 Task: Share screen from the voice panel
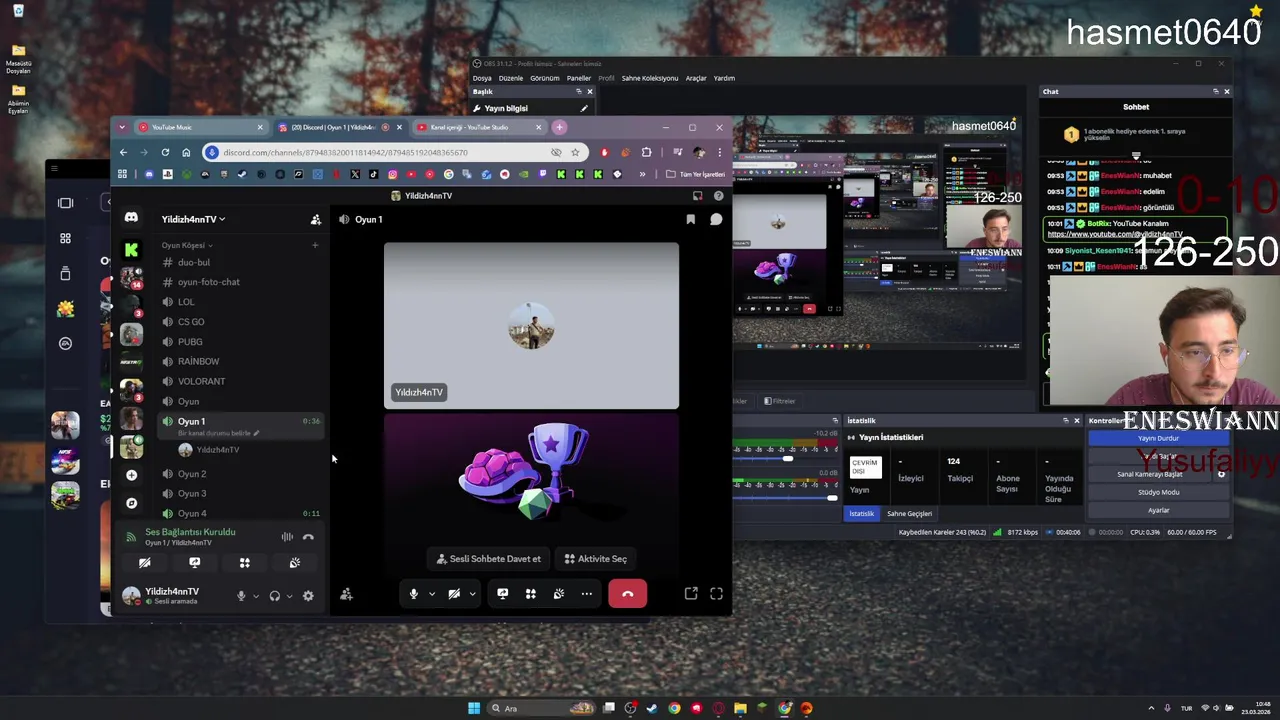click(x=194, y=563)
